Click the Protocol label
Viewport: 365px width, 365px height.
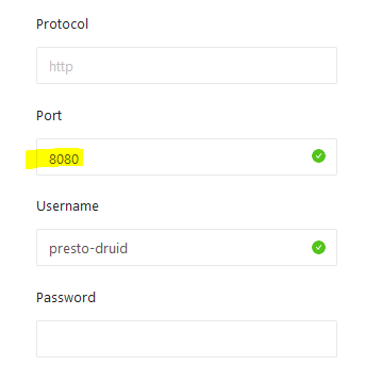[62, 24]
